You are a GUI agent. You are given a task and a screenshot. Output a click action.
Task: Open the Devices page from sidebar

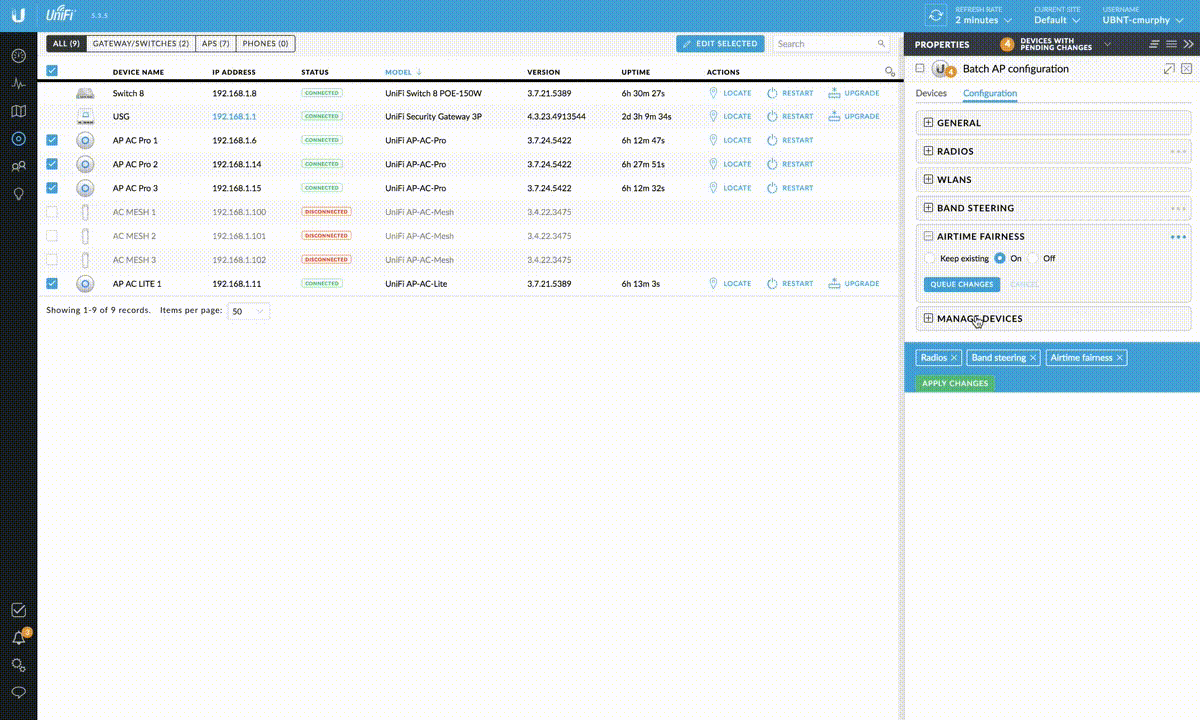tap(18, 139)
